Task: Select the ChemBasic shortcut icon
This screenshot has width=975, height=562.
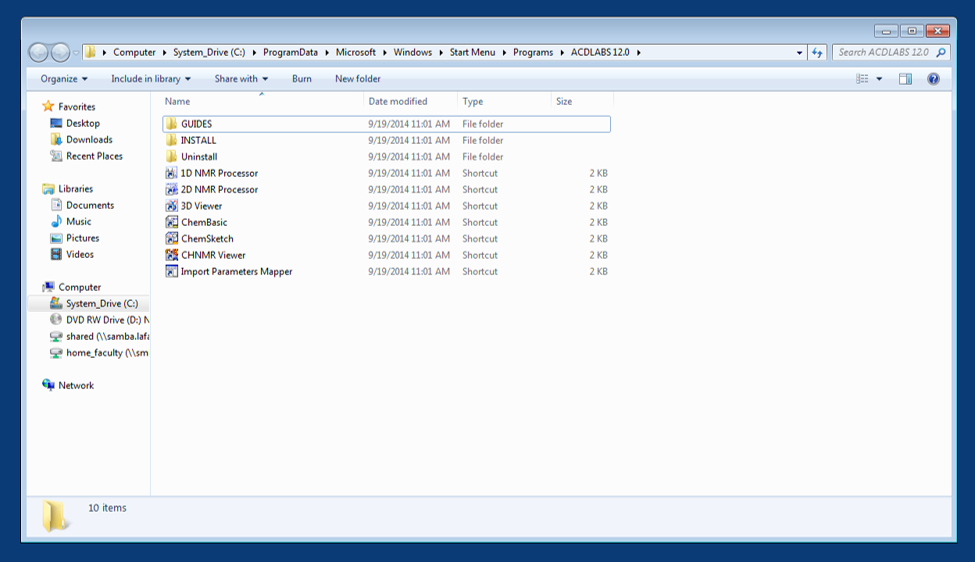Action: (x=172, y=222)
